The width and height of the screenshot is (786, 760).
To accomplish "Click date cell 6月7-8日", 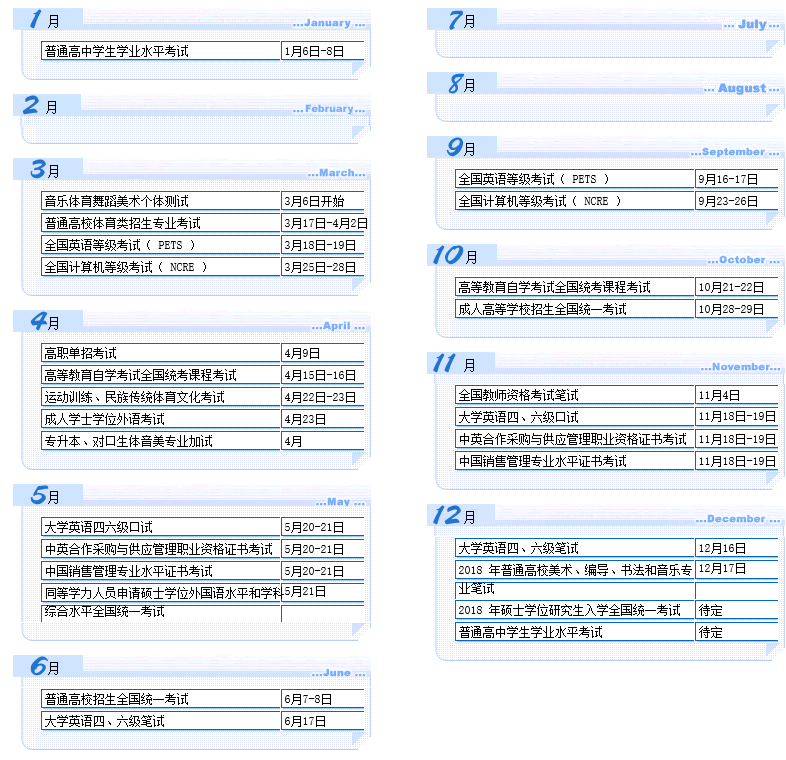I will pos(323,699).
